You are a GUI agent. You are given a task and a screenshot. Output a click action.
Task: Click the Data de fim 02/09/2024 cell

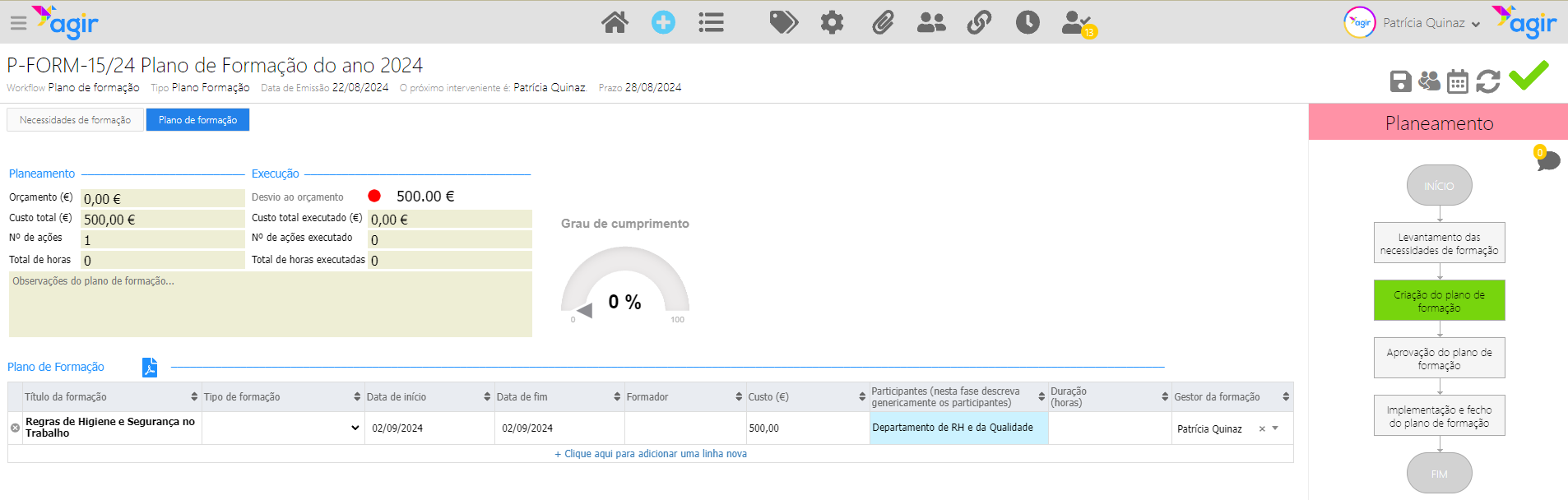click(559, 428)
